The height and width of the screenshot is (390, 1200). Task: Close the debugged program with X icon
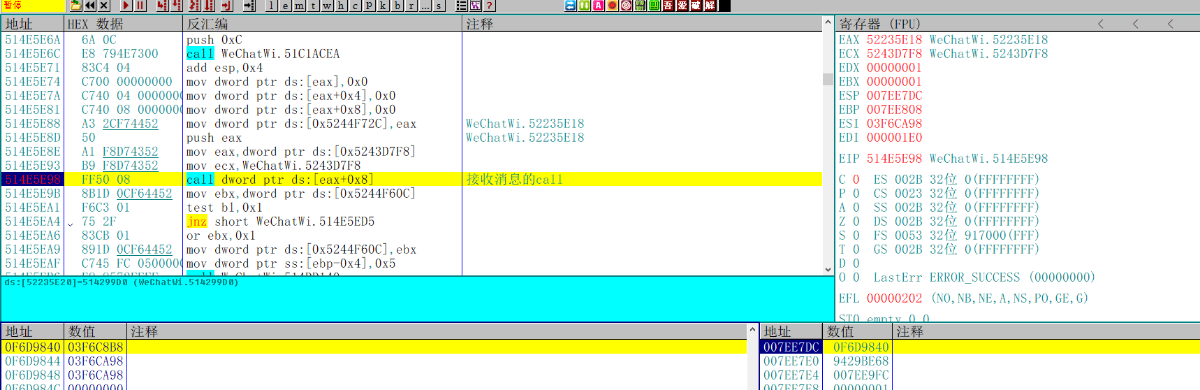pyautogui.click(x=104, y=5)
